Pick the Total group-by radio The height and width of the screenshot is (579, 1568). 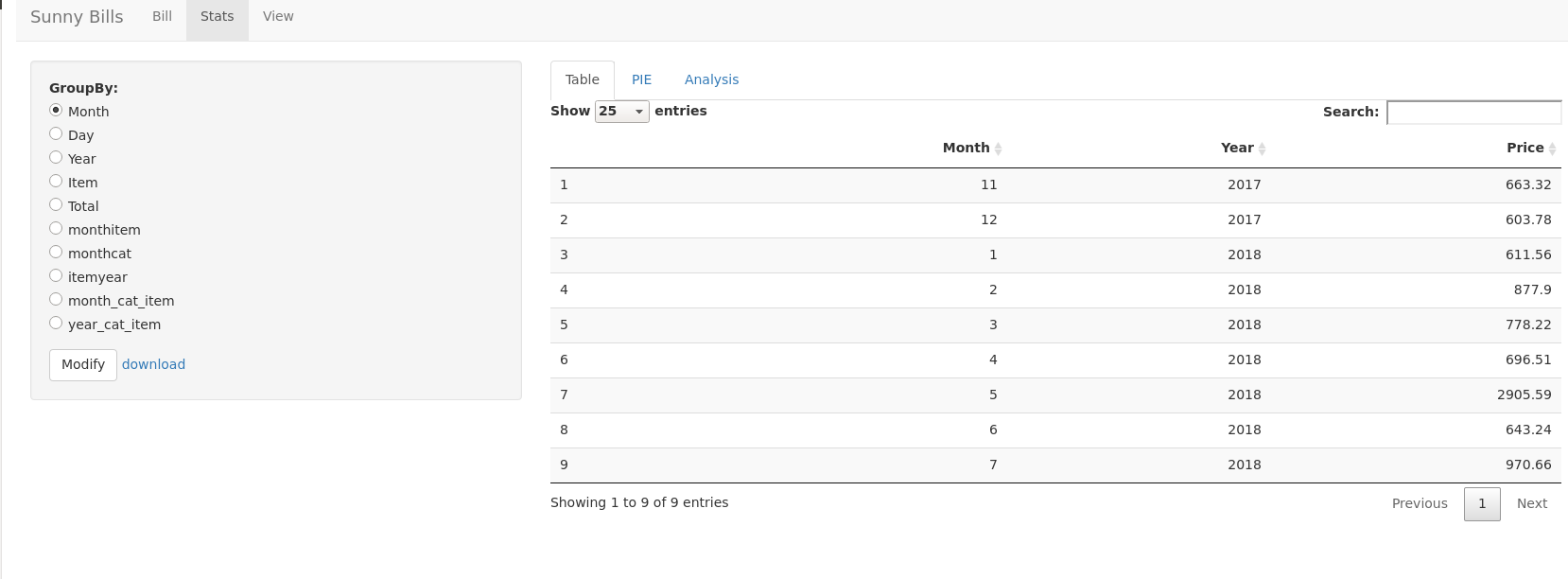point(56,204)
